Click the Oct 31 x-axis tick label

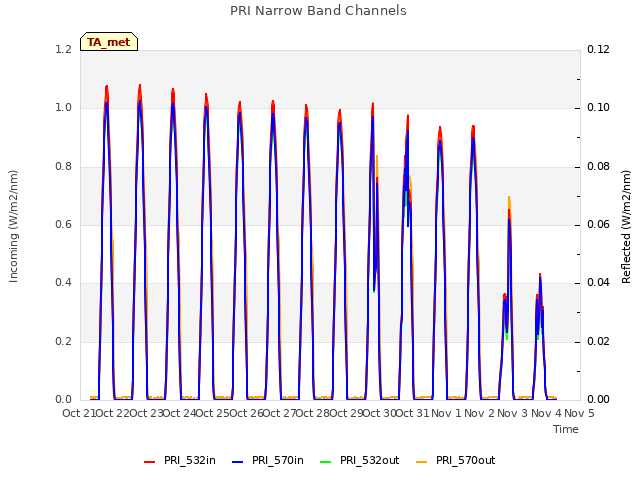[413, 413]
